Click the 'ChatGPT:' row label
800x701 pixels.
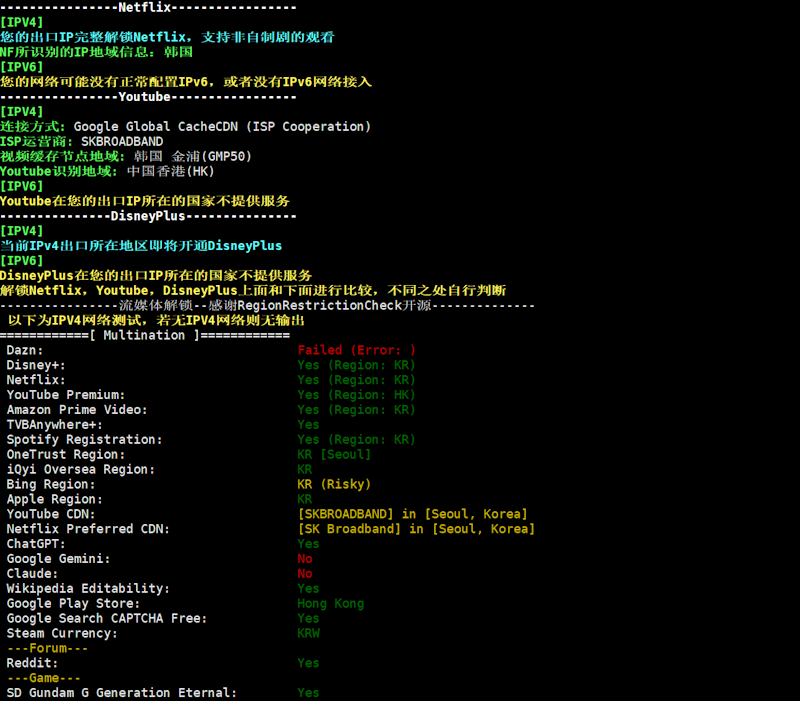point(36,544)
